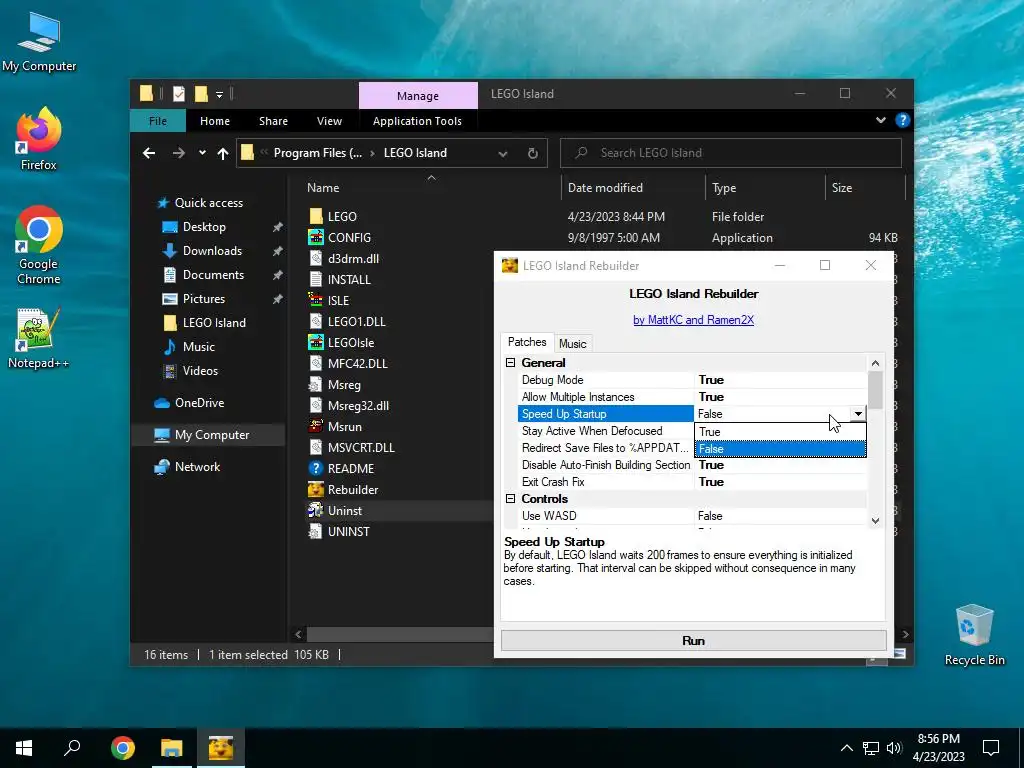The image size is (1024, 768).
Task: Open the taskbar clock and date
Action: point(938,748)
